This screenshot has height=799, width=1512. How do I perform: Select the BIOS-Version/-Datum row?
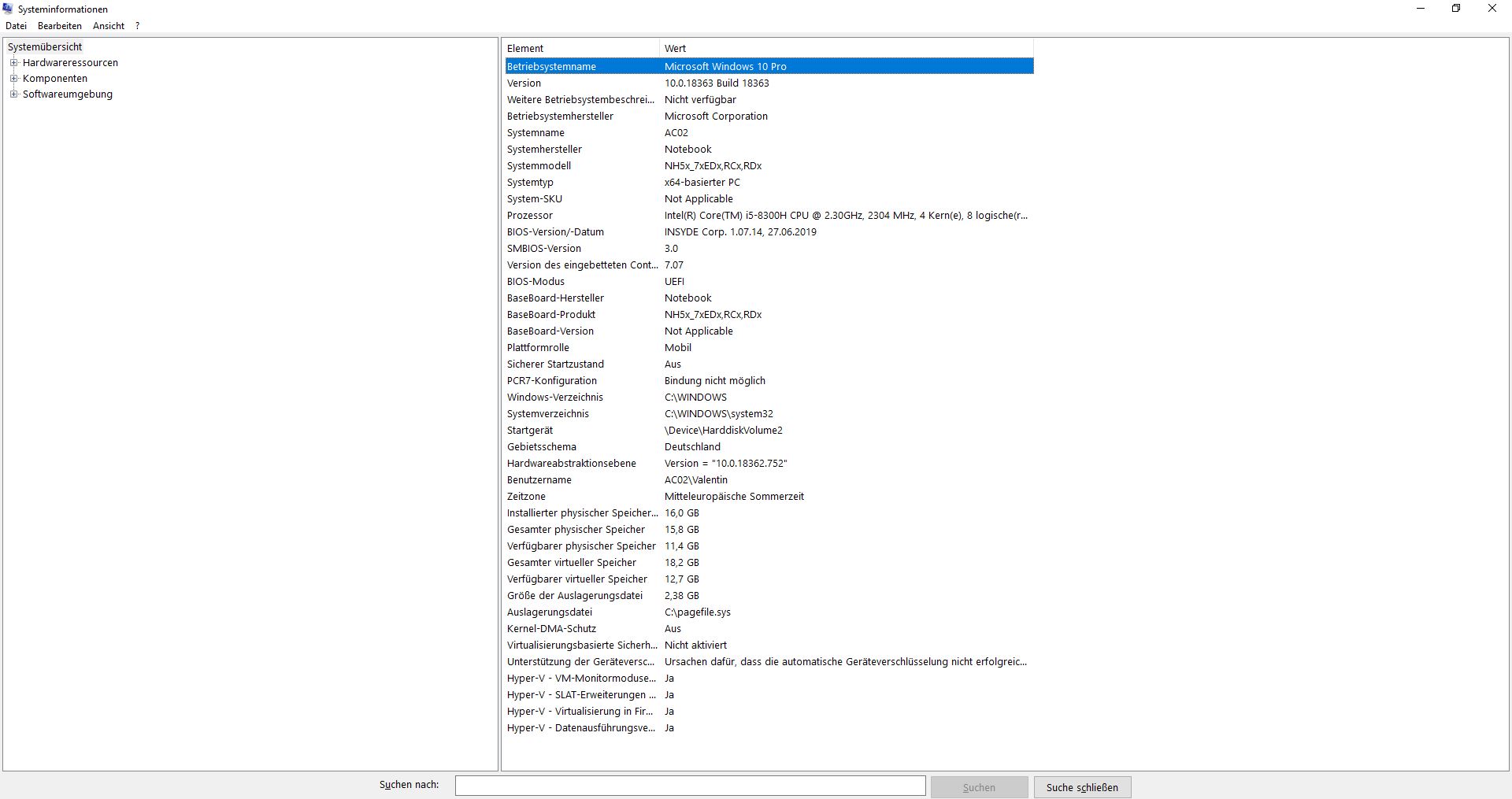click(x=769, y=232)
